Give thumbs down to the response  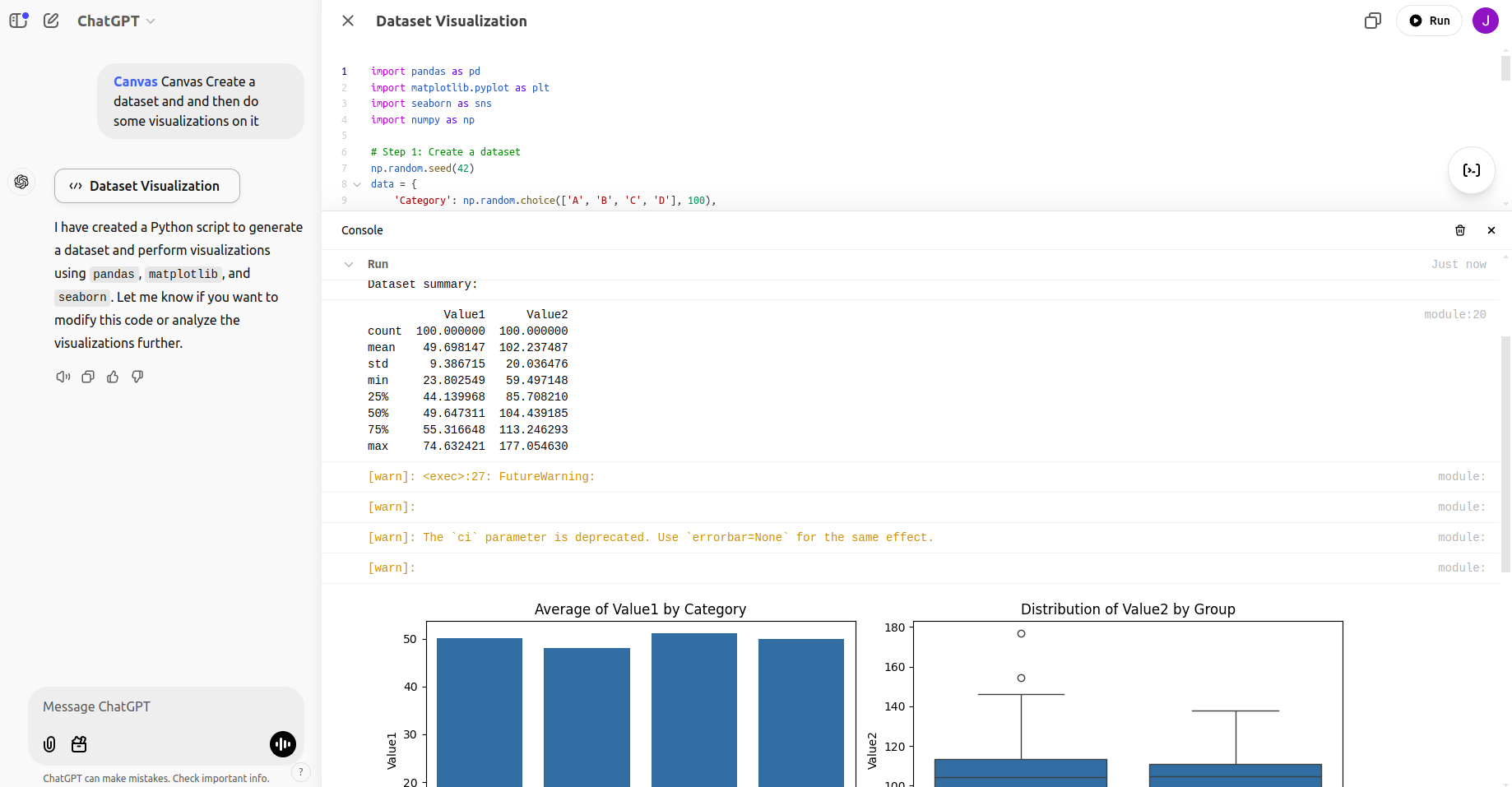coord(137,377)
